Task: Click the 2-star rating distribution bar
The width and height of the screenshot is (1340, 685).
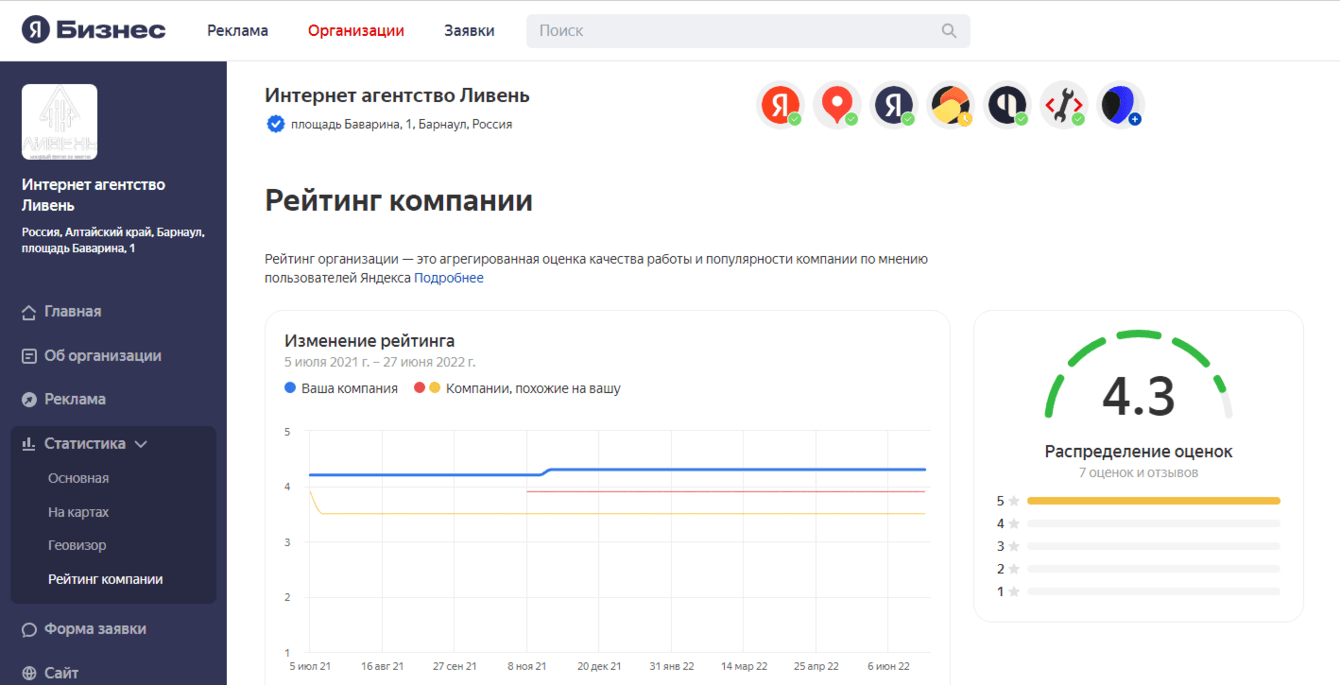Action: [1153, 569]
